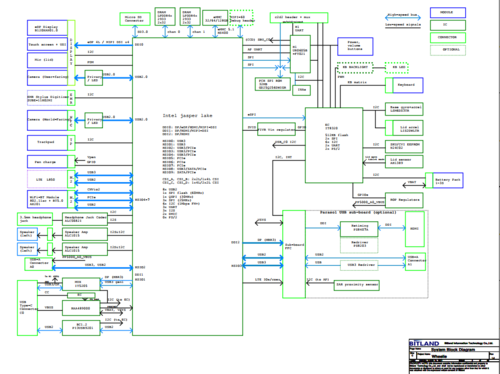Click the BITLAND logo in title block
The width and height of the screenshot is (500, 374).
(x=424, y=343)
